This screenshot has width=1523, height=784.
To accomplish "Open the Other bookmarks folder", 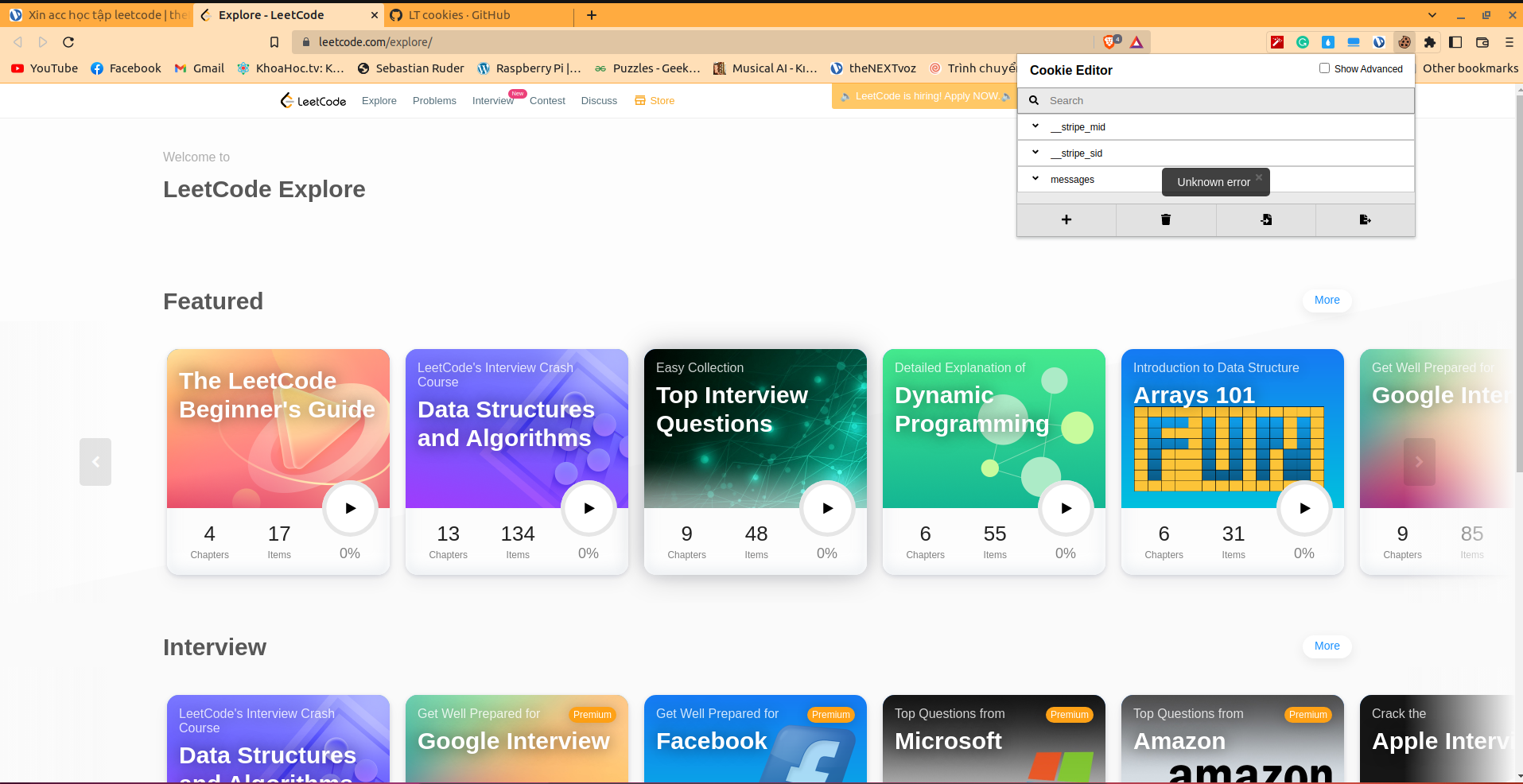I will [x=1471, y=68].
